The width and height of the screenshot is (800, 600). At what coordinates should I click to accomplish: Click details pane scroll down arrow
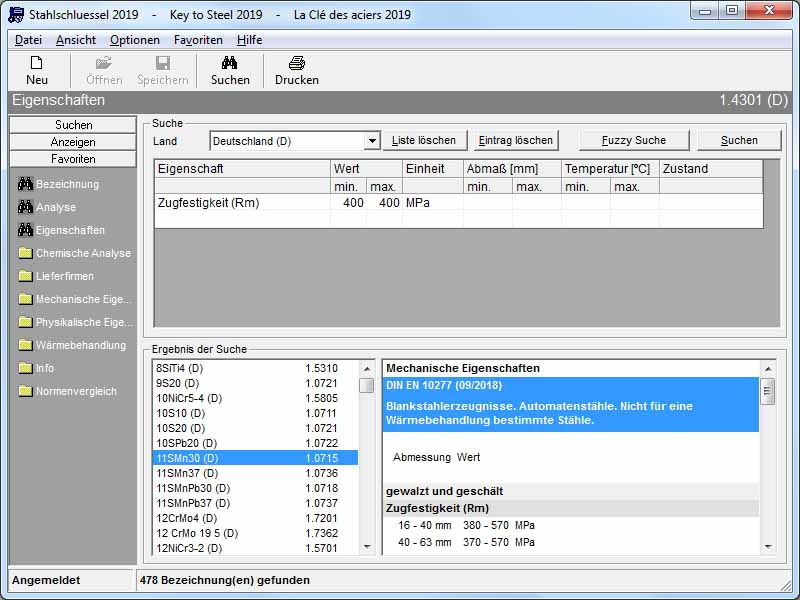(767, 547)
